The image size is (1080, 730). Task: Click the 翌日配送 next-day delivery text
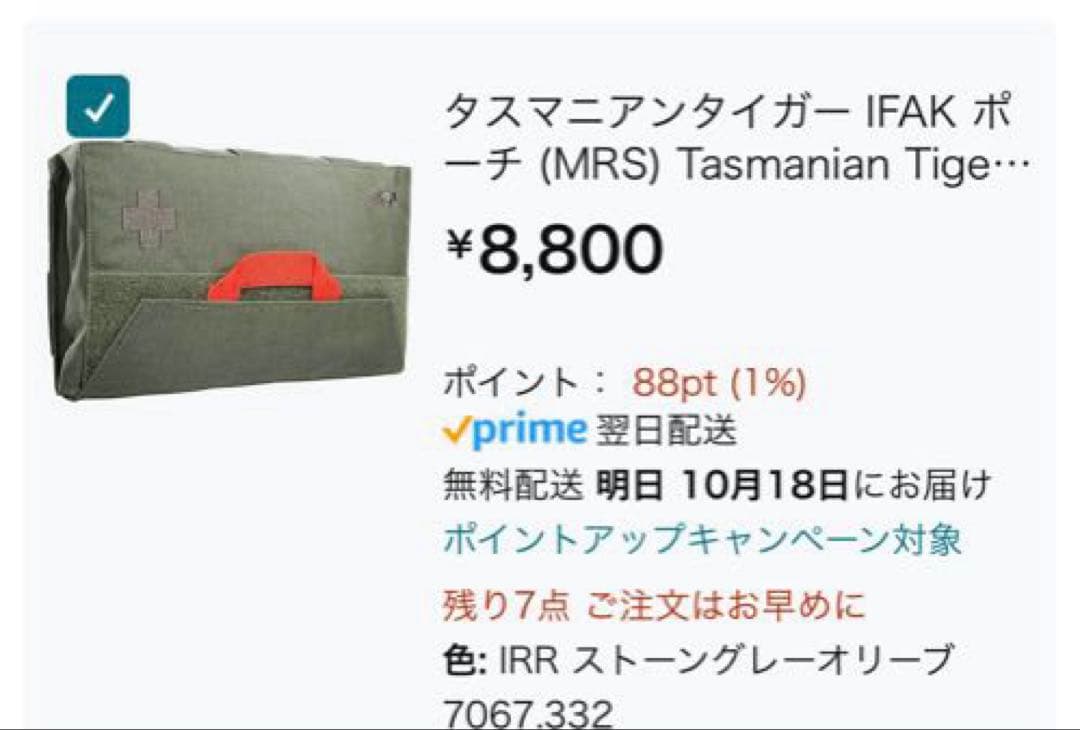665,432
